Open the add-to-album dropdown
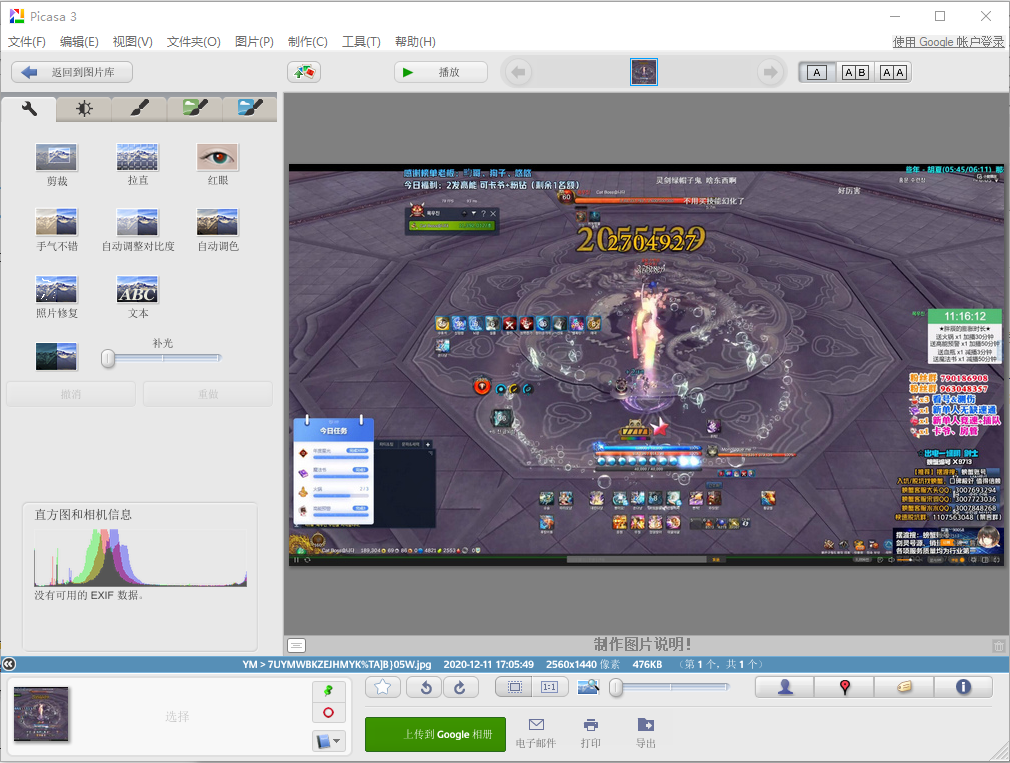This screenshot has height=763, width=1010. pyautogui.click(x=329, y=741)
